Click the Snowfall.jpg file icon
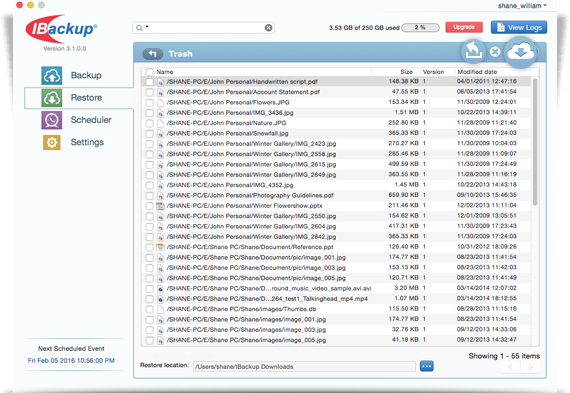Viewport: 570px width, 393px height. (x=160, y=134)
